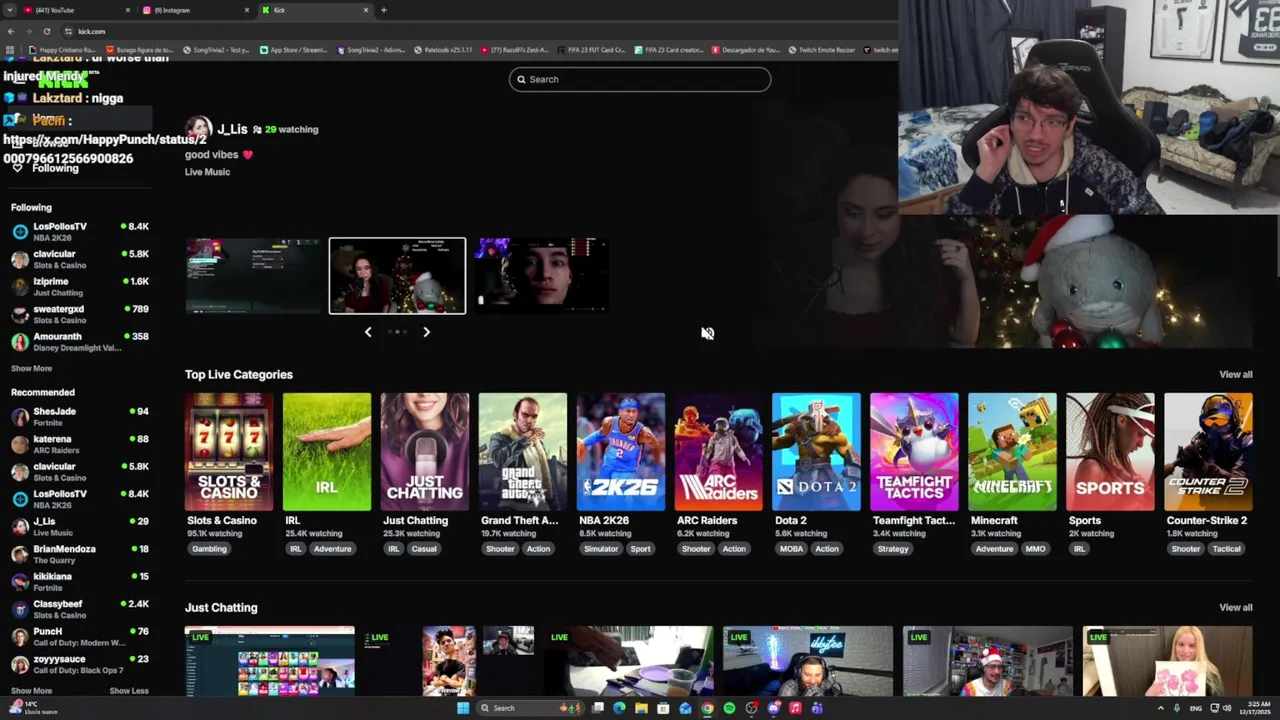This screenshot has width=1280, height=720.
Task: Open the ARC Raiders category tile
Action: point(719,452)
